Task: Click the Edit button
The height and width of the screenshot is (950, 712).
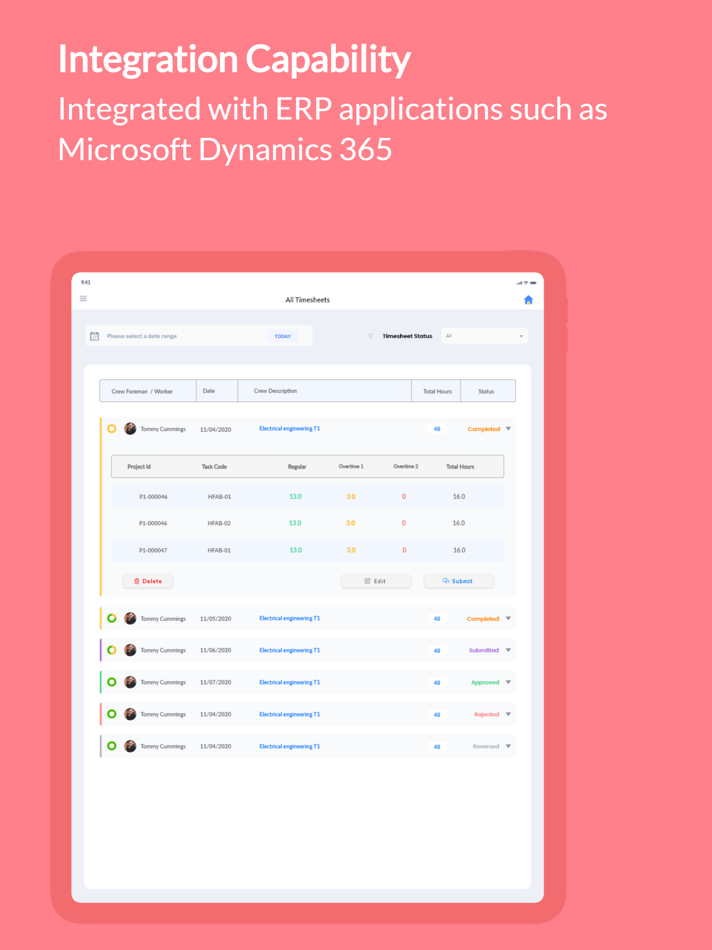Action: click(376, 581)
